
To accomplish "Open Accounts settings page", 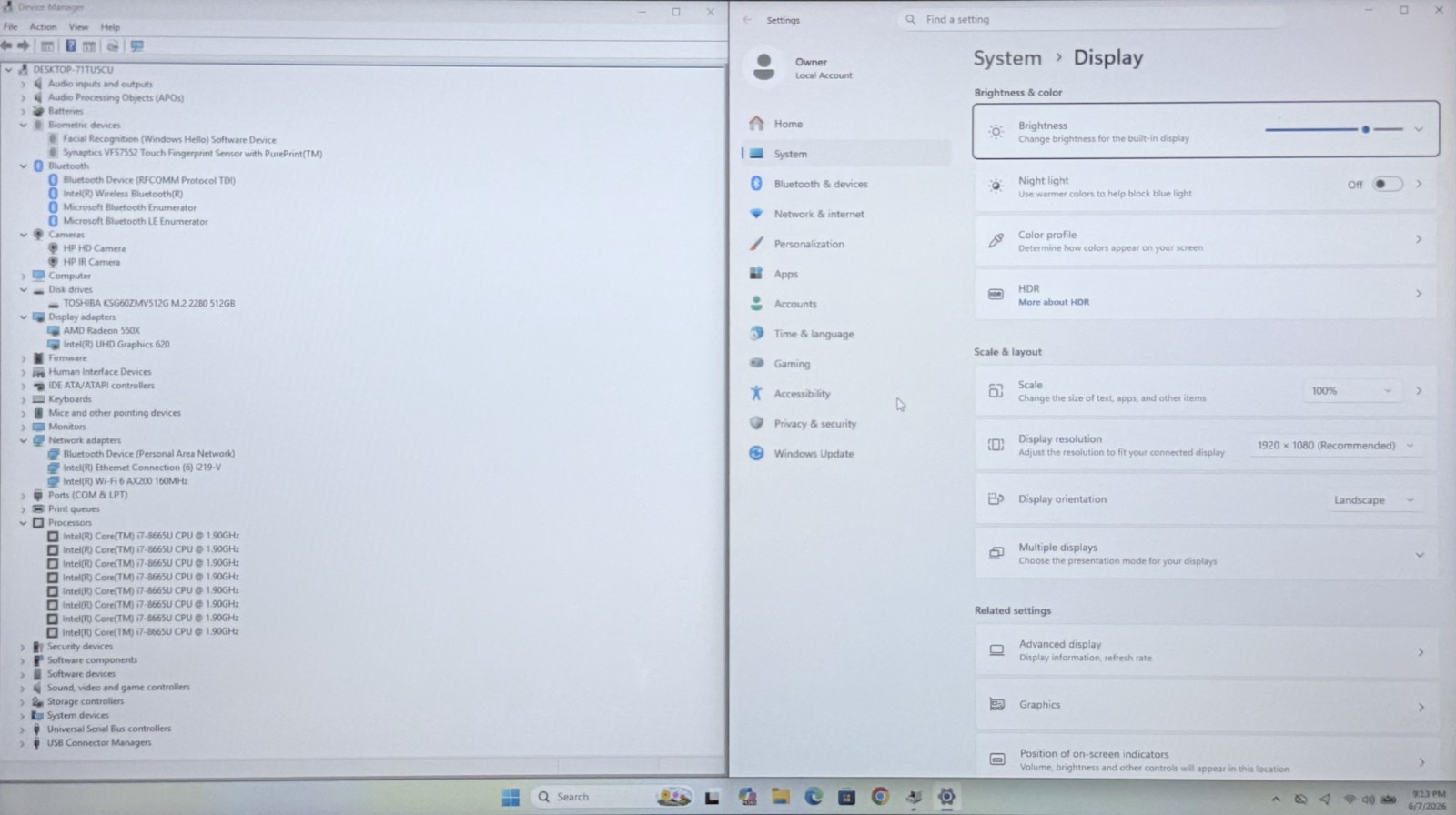I will coord(794,304).
